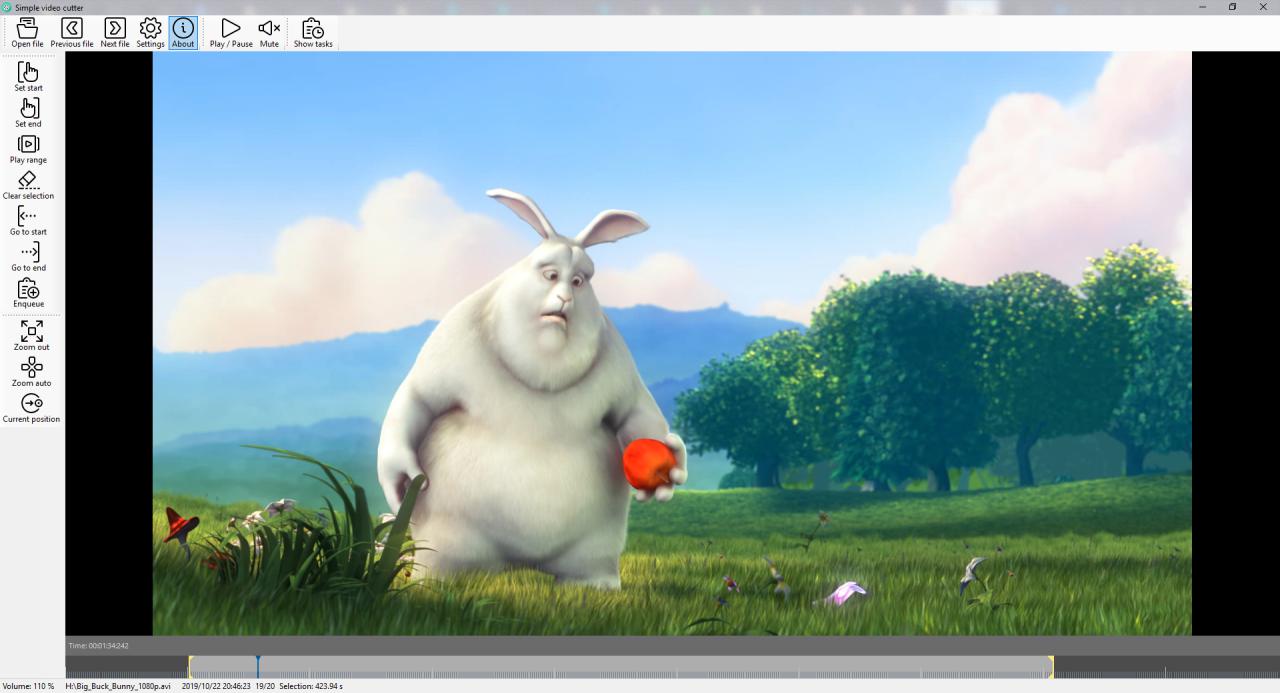
Task: Jump using Go to end
Action: (28, 257)
